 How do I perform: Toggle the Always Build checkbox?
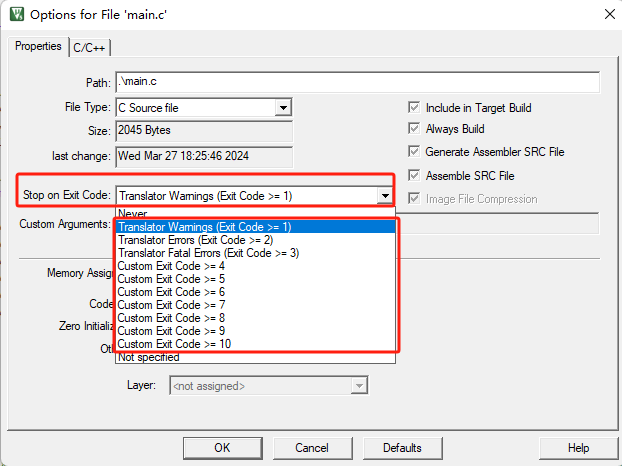click(x=414, y=129)
